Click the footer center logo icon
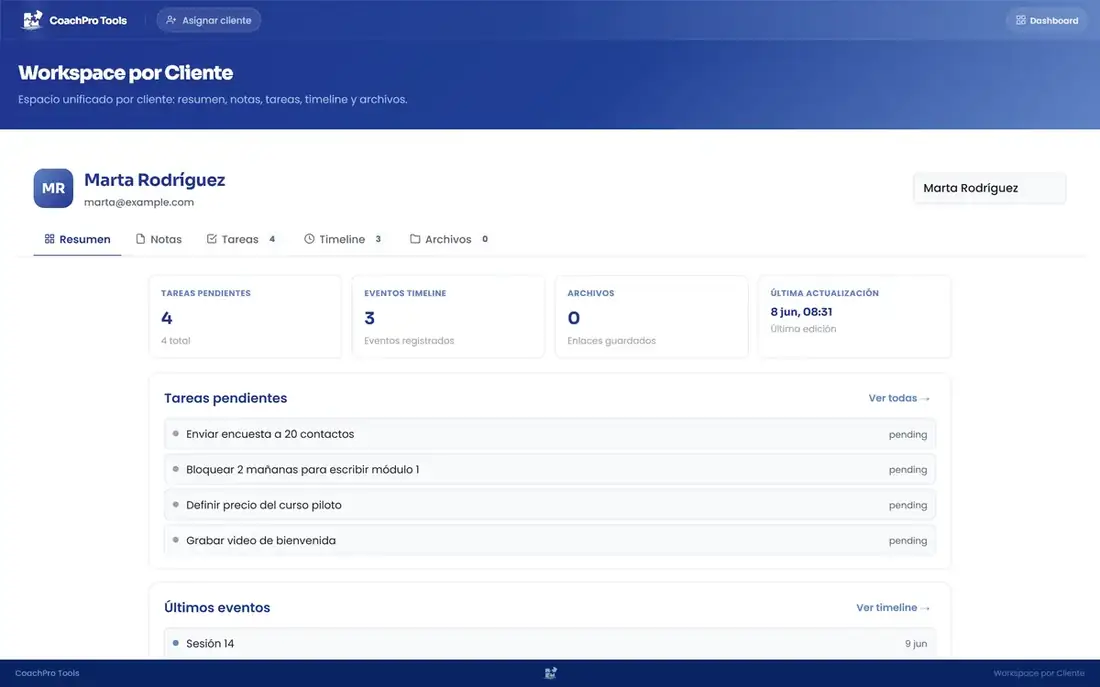 point(551,673)
